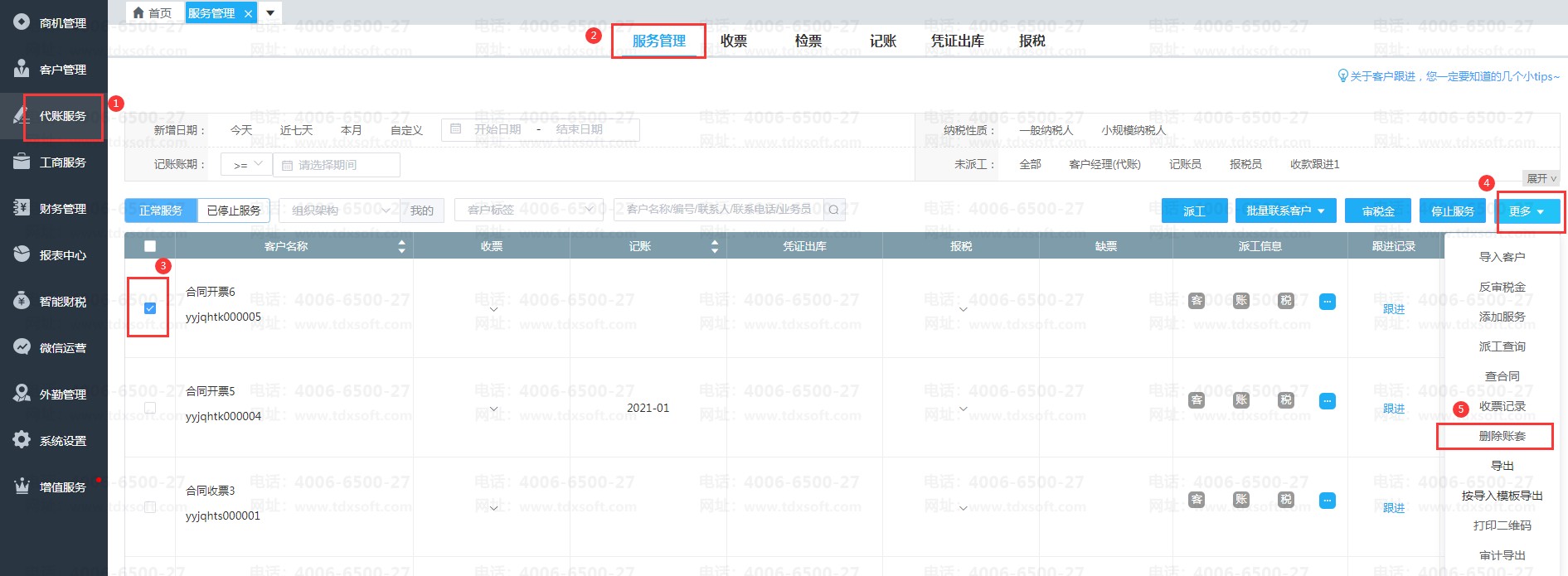The width and height of the screenshot is (1568, 576).
Task: Check the 合同开票5 row checkbox
Action: tap(150, 408)
